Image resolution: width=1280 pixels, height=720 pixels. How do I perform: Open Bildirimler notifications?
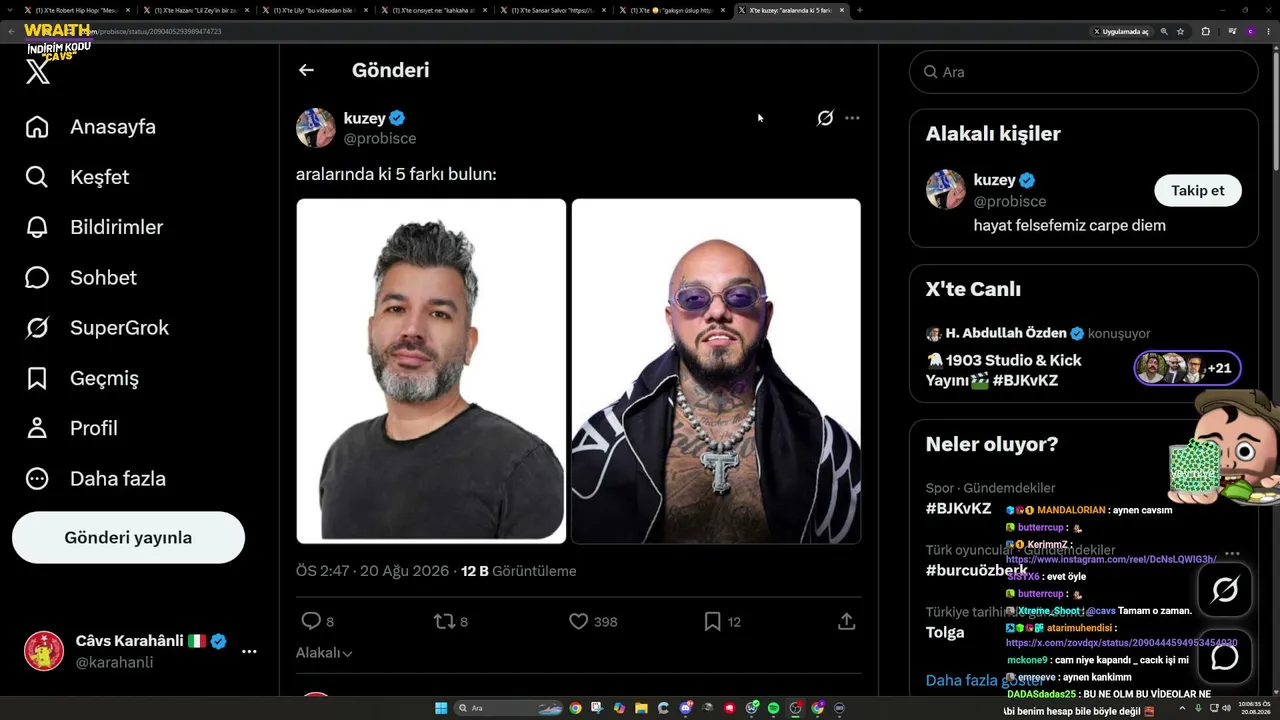pos(94,227)
